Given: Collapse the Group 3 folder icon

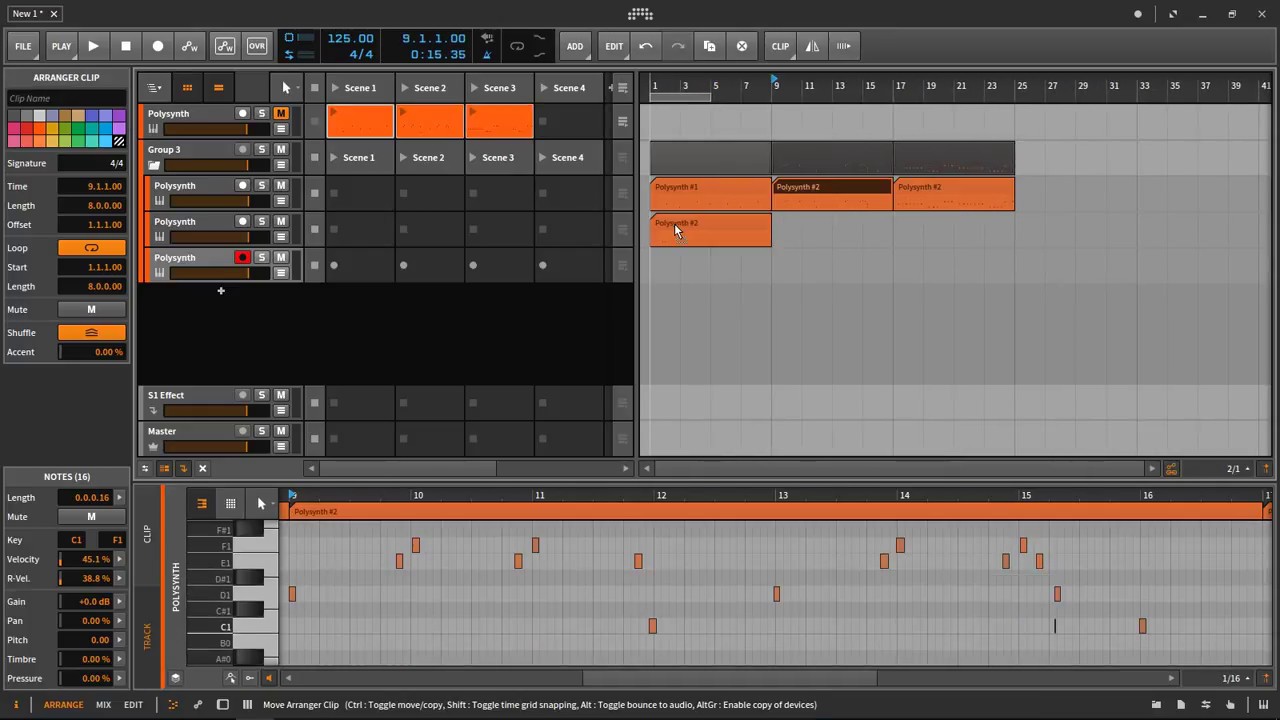Looking at the screenshot, I should [x=154, y=165].
